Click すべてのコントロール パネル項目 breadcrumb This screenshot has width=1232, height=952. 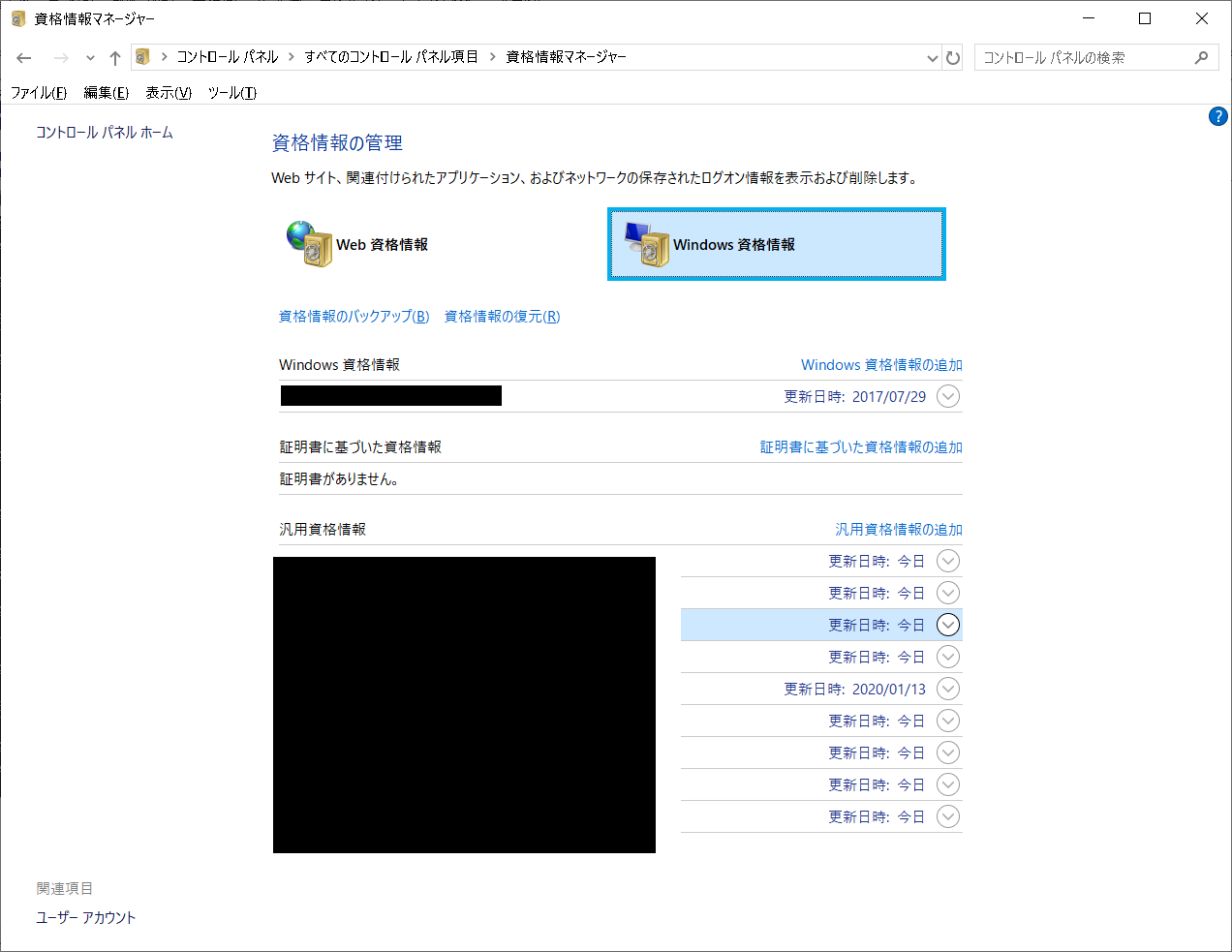click(x=391, y=57)
